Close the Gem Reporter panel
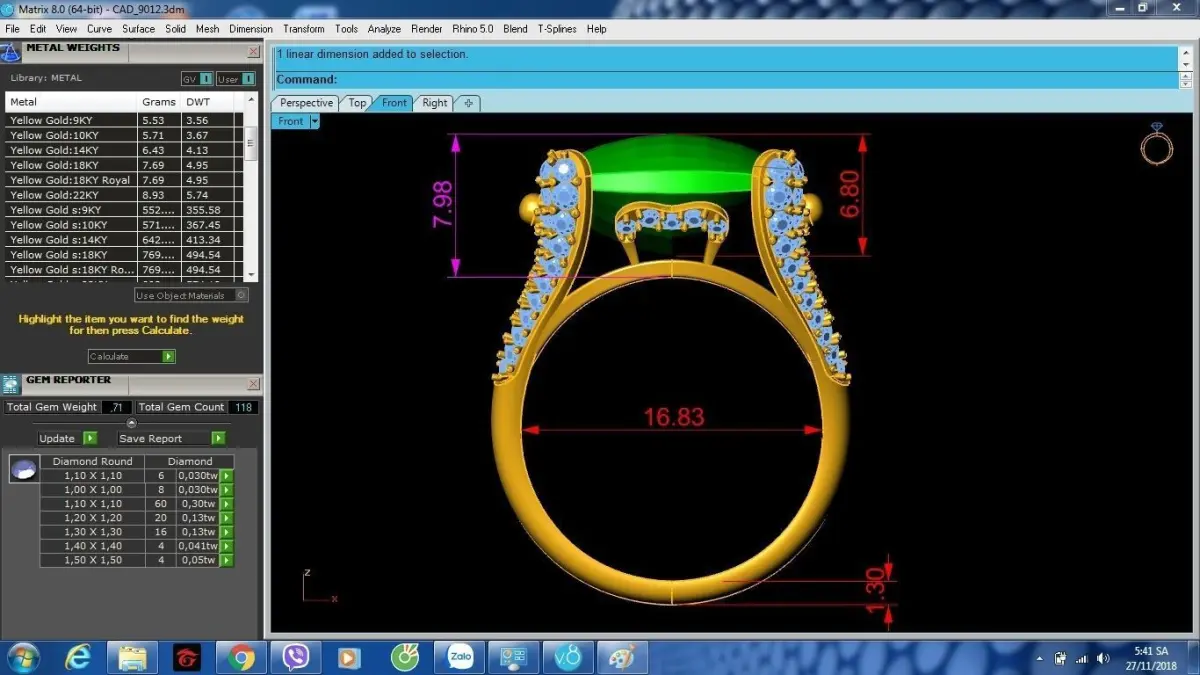The image size is (1200, 675). pos(253,384)
